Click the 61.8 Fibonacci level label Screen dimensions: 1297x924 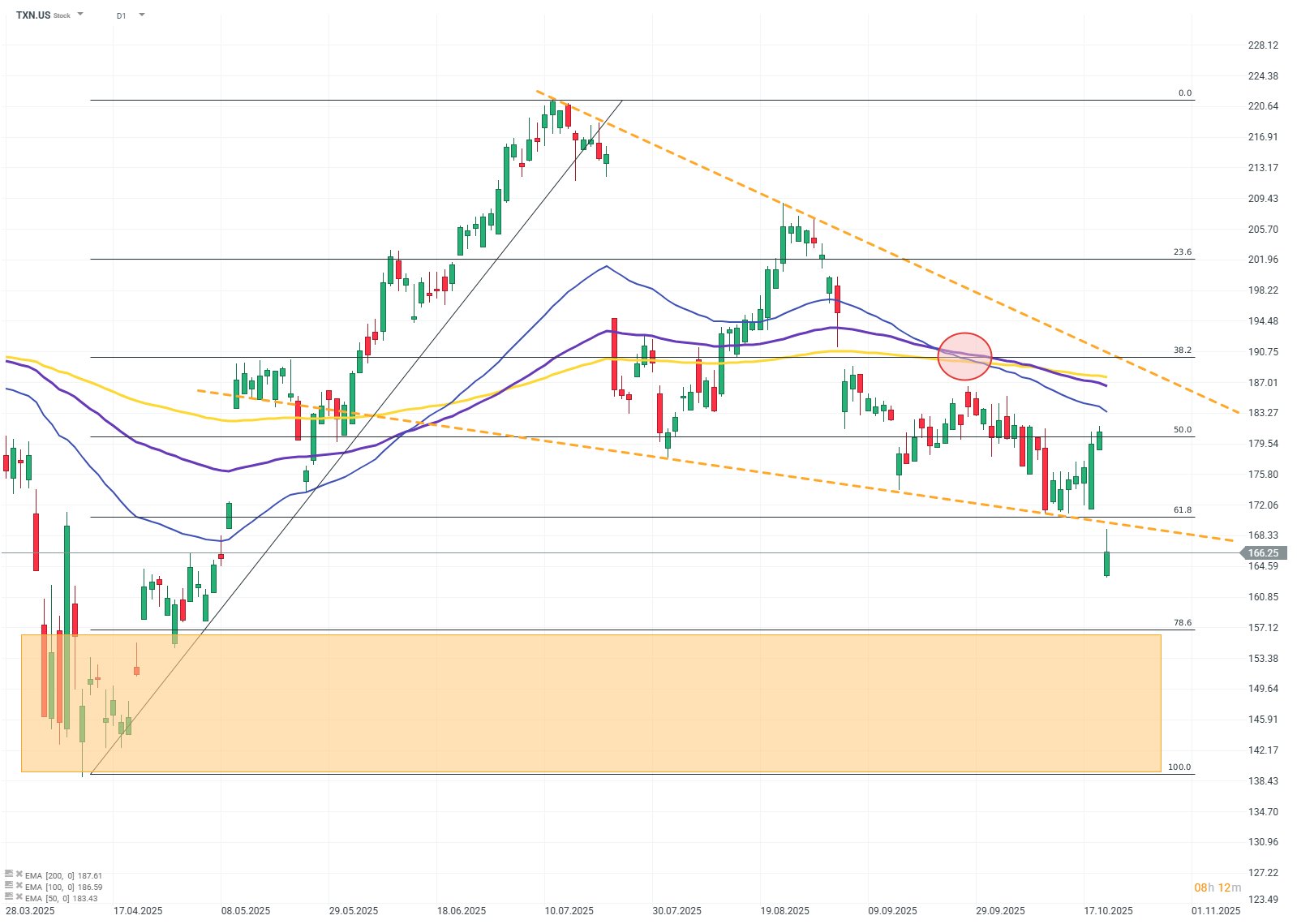click(1183, 510)
